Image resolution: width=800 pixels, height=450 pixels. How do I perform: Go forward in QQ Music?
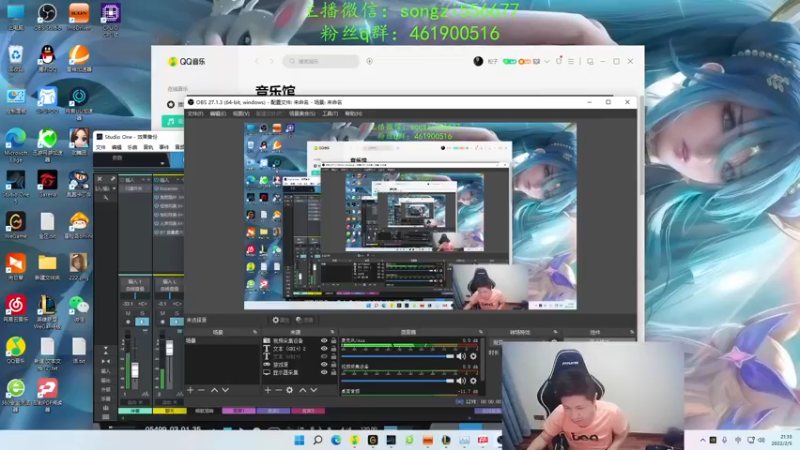pos(271,61)
